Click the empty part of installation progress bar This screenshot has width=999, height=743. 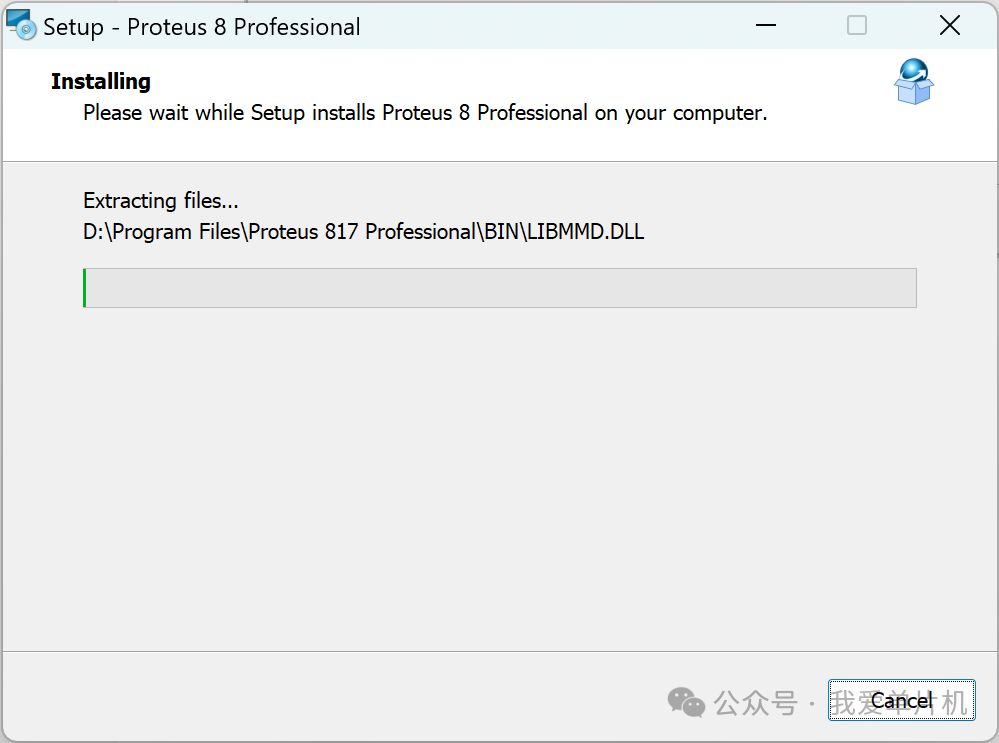coord(500,288)
